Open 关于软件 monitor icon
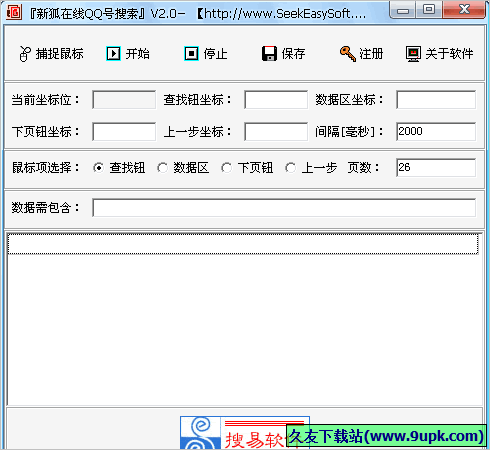The width and height of the screenshot is (490, 450). point(413,54)
